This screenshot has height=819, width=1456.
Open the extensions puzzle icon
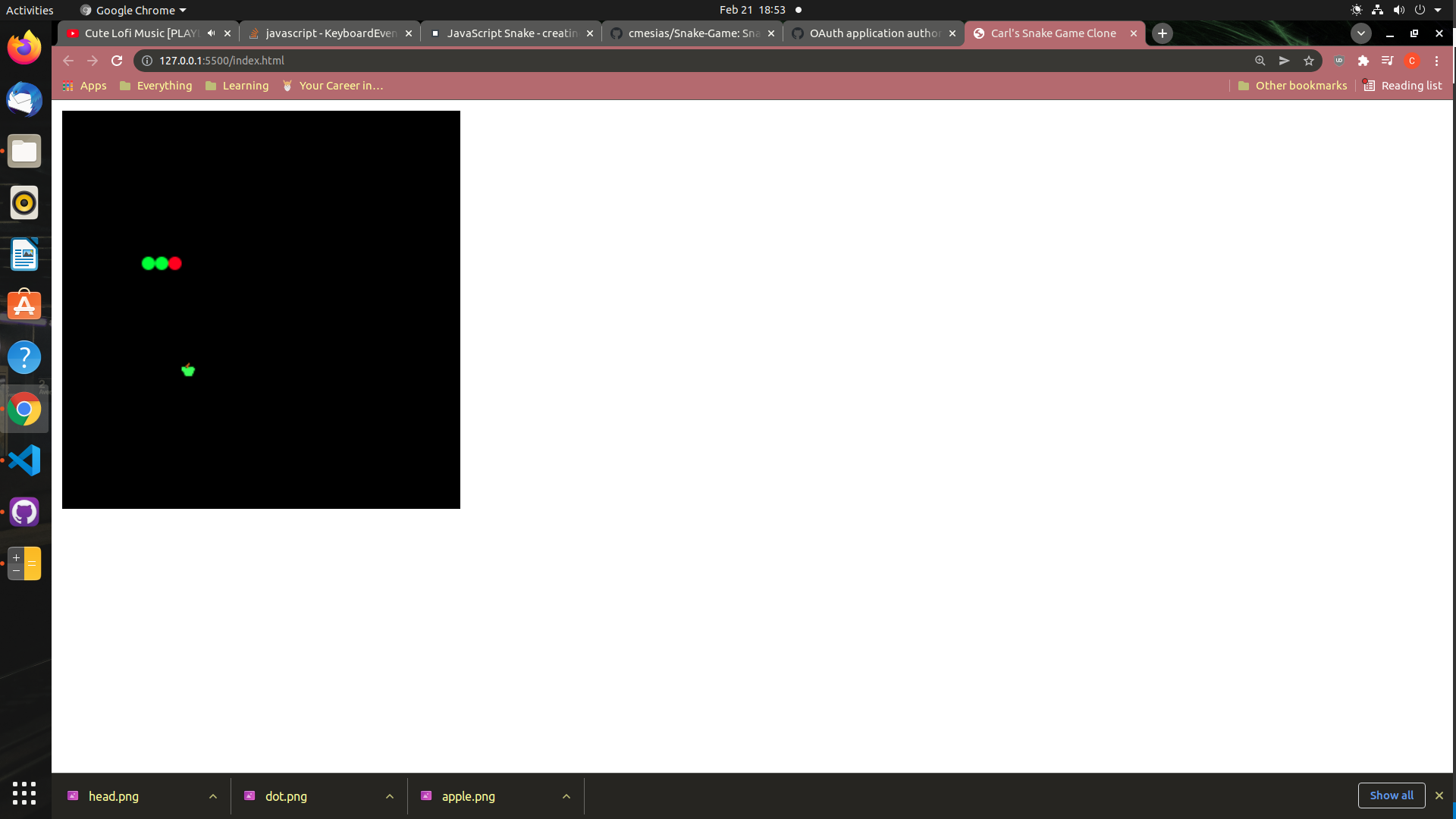tap(1363, 61)
